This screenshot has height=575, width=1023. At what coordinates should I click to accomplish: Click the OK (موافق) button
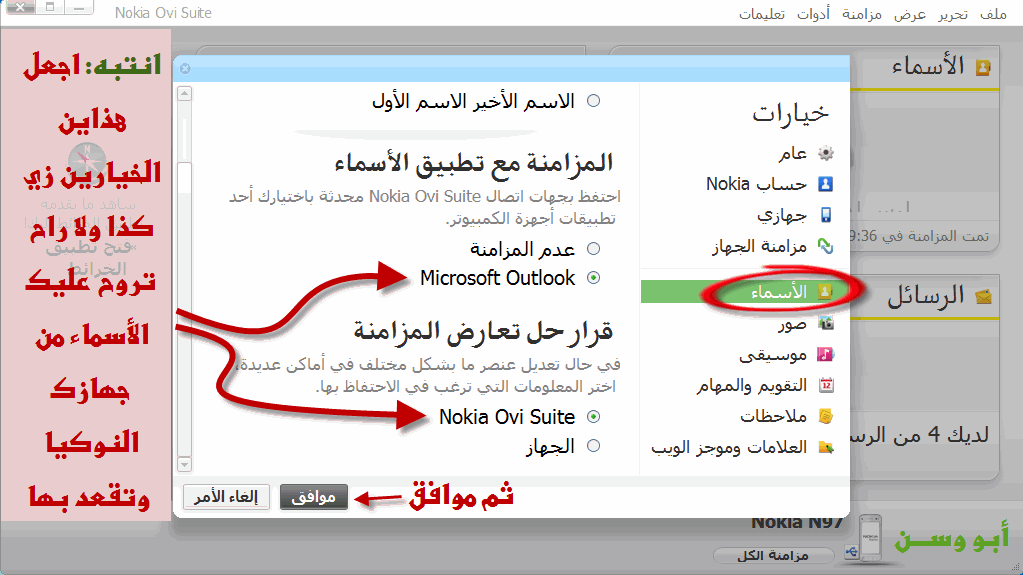pos(314,497)
